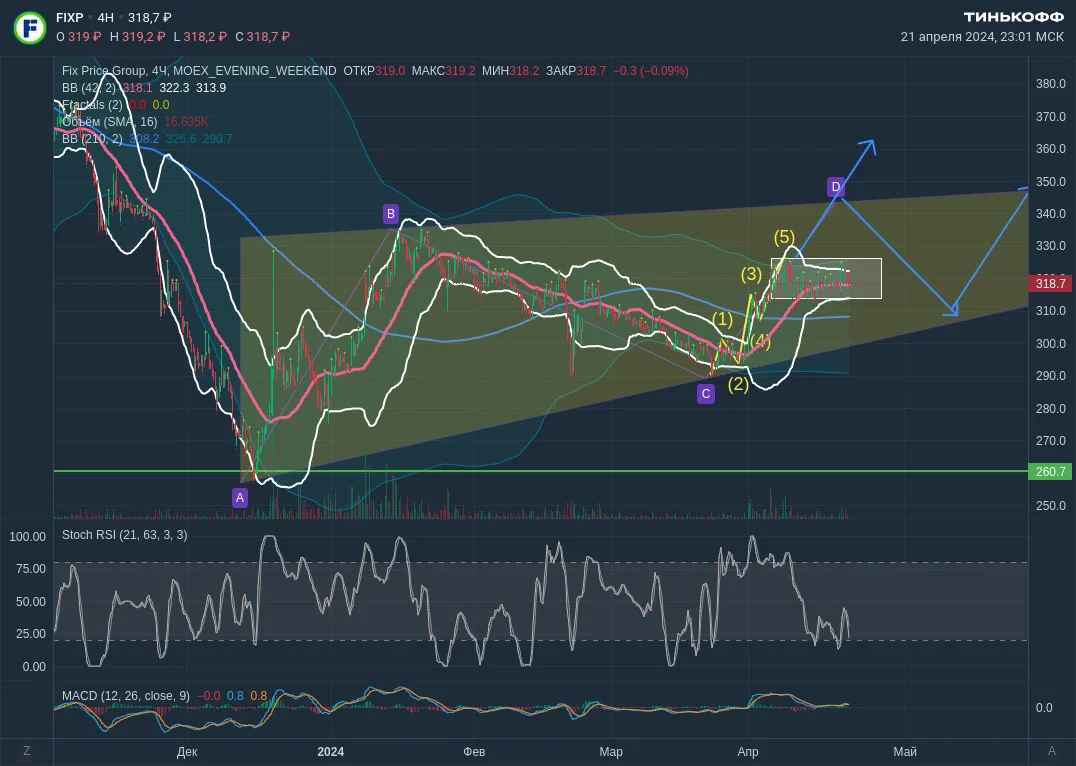
Task: Click the green circular FIXP logo
Action: [30, 27]
